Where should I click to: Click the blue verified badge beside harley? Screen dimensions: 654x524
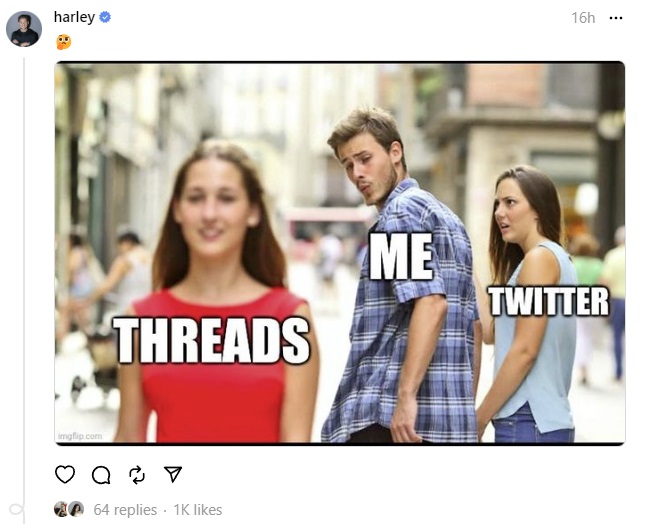(105, 17)
